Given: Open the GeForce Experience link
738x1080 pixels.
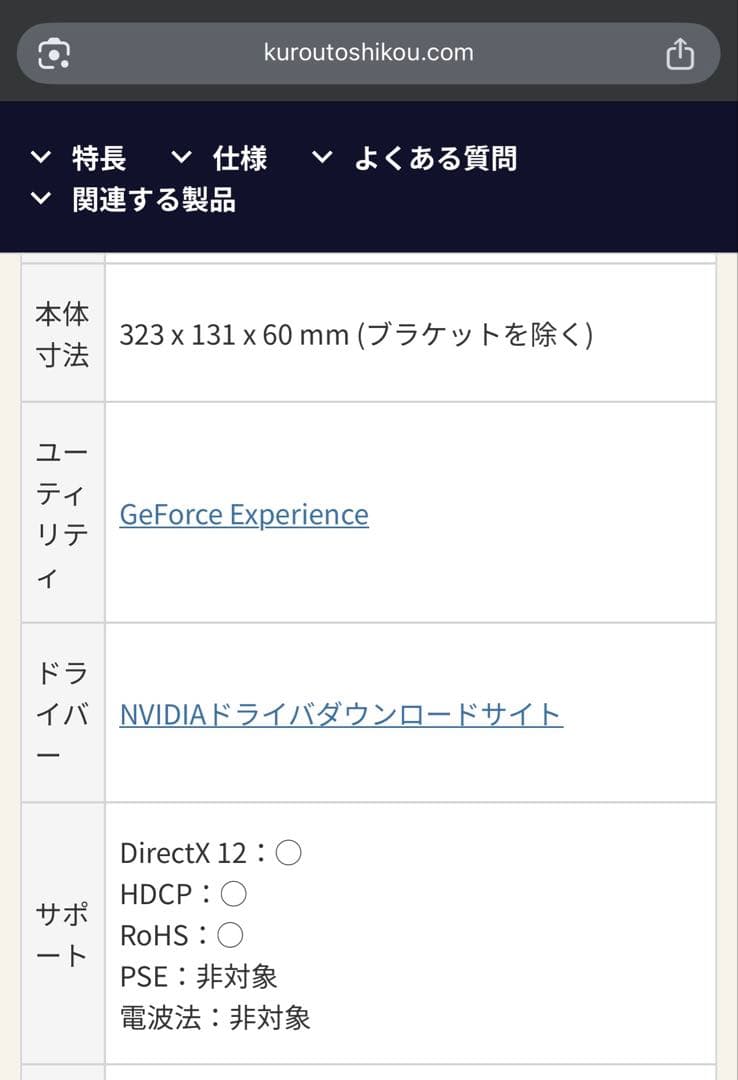Looking at the screenshot, I should (243, 514).
